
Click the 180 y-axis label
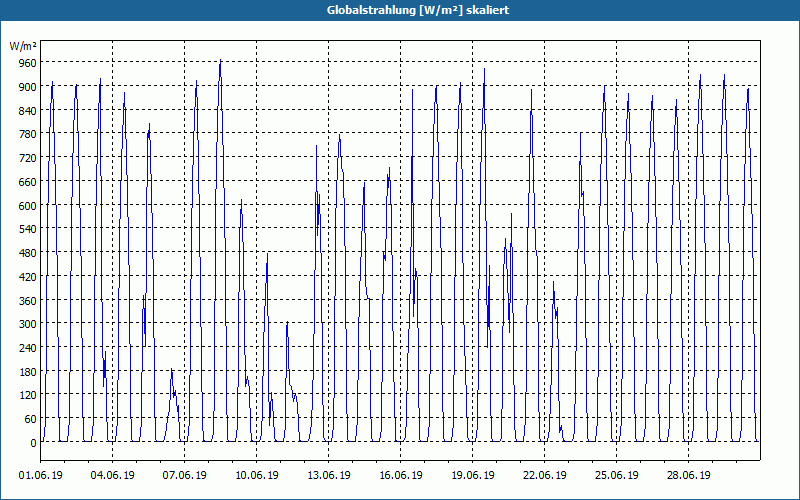tap(28, 372)
